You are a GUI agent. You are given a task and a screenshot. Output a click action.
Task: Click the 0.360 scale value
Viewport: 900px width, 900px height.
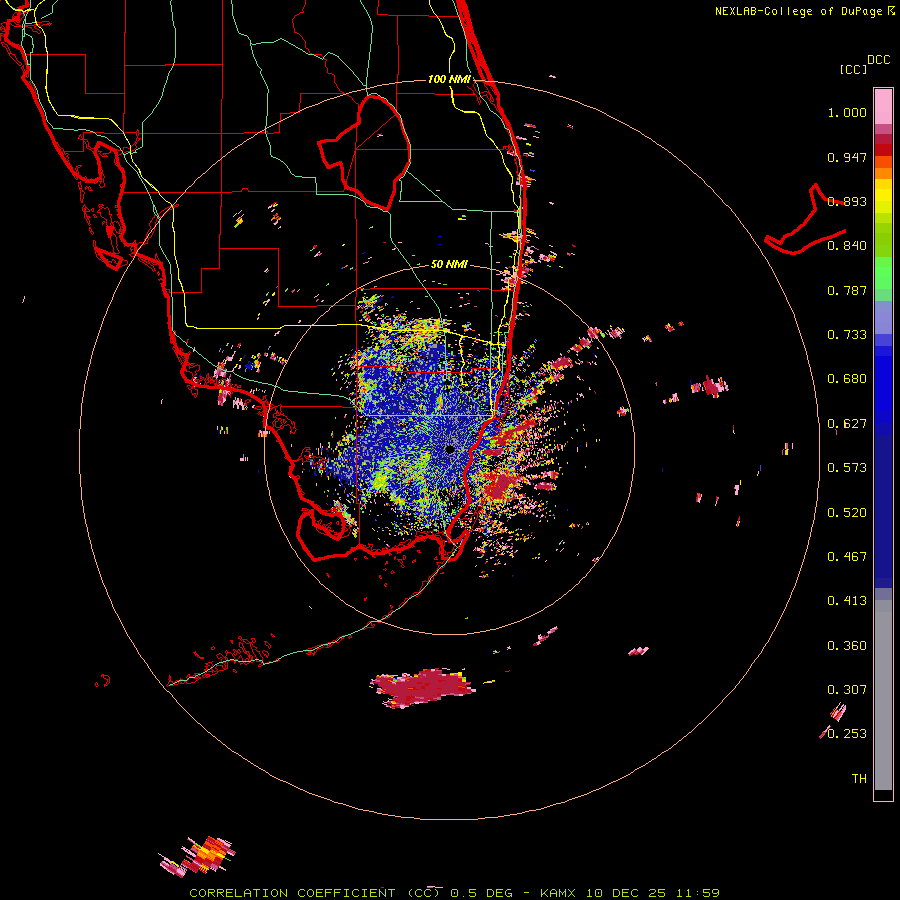(x=847, y=646)
